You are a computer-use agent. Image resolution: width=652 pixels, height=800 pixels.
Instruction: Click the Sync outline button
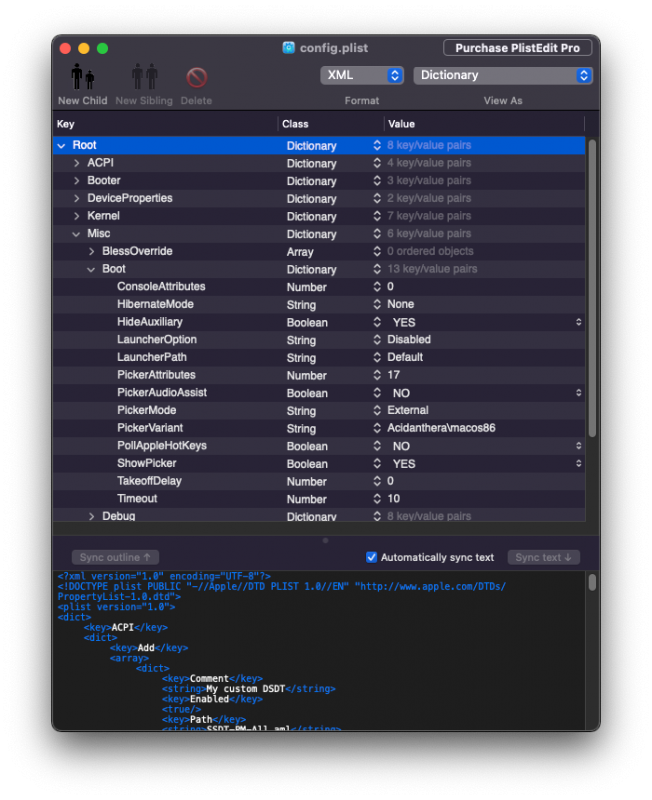[115, 557]
